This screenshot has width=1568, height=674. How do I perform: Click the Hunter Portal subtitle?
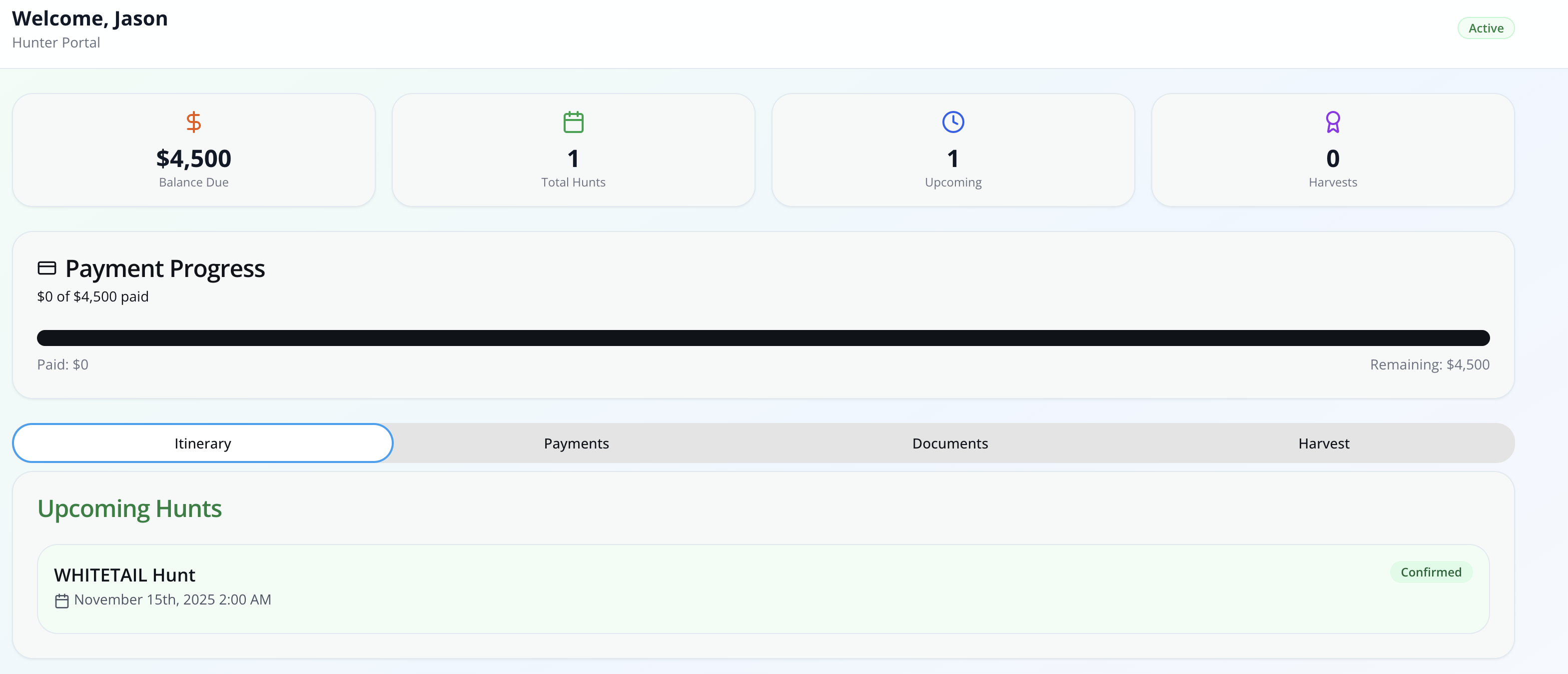click(x=56, y=42)
